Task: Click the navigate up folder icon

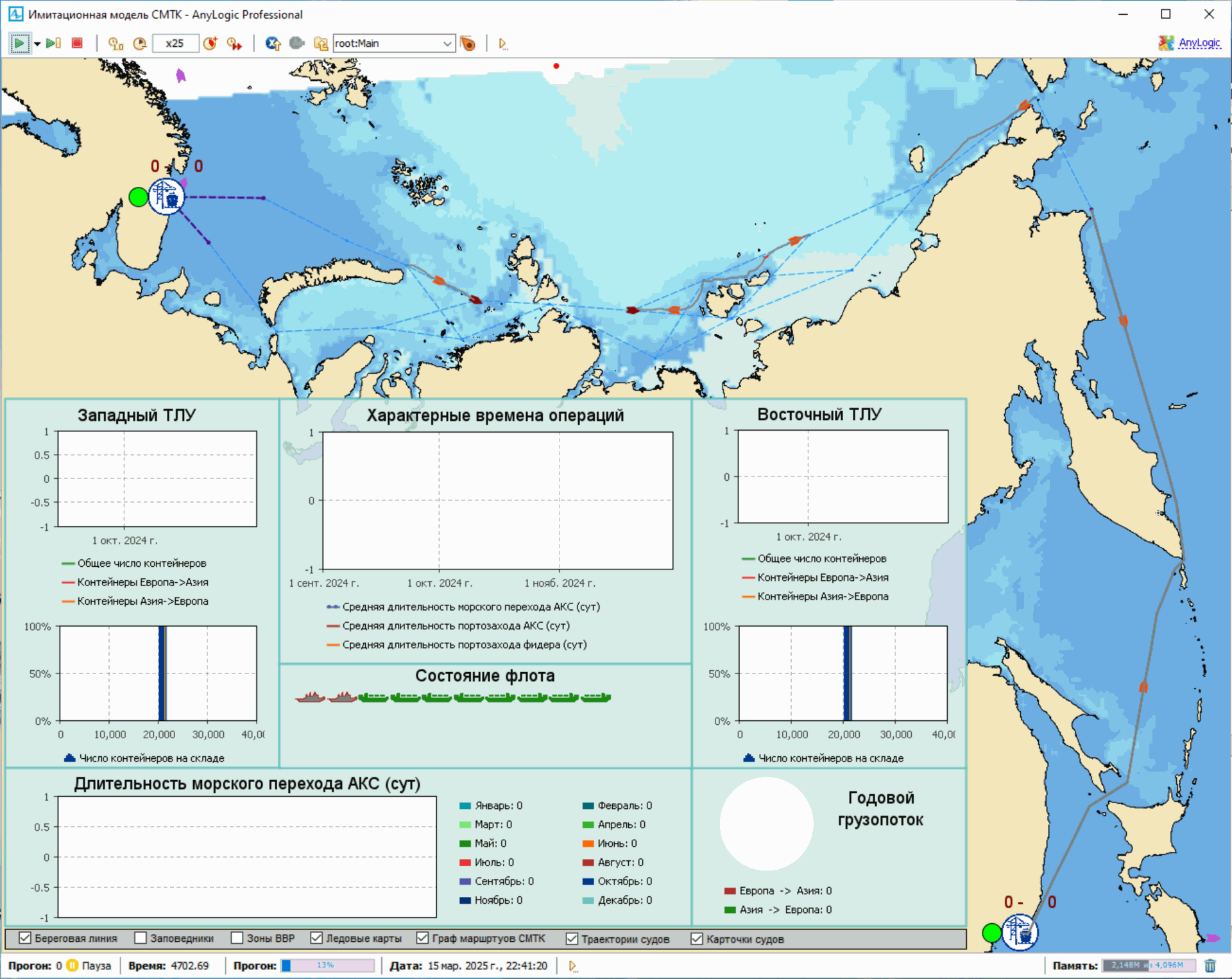Action: 320,43
